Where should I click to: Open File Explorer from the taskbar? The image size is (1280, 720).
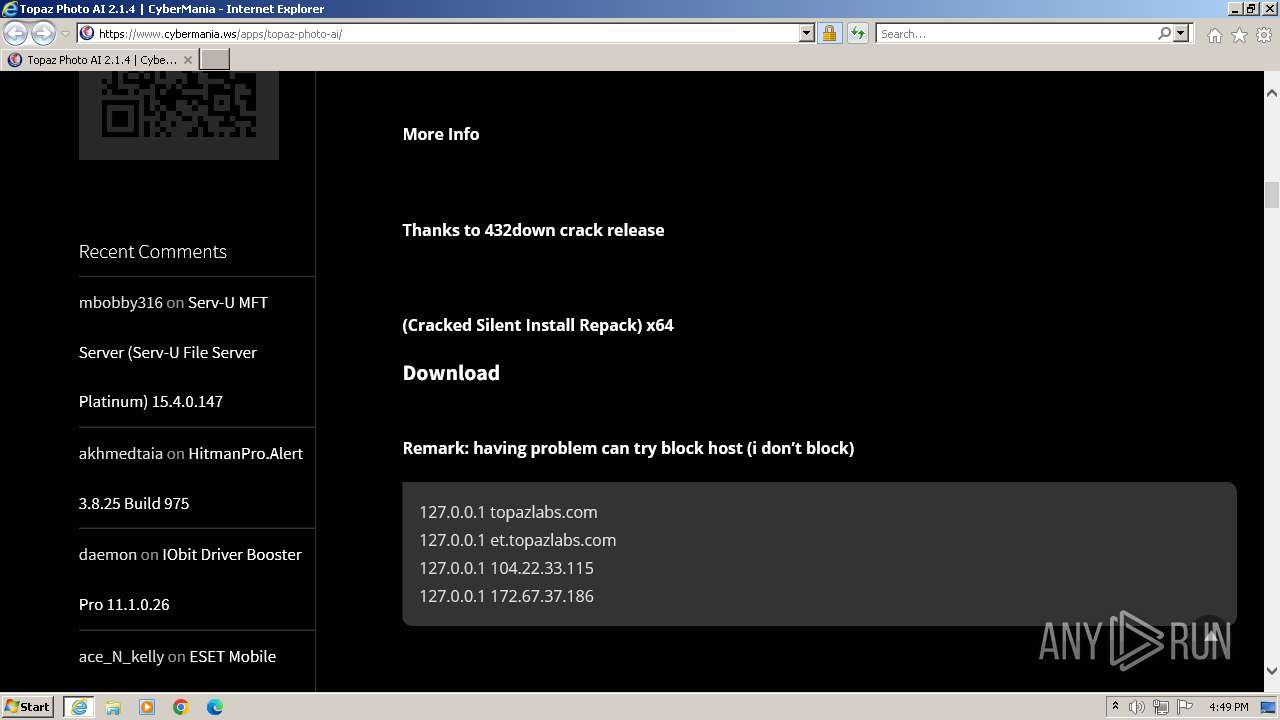pos(113,707)
